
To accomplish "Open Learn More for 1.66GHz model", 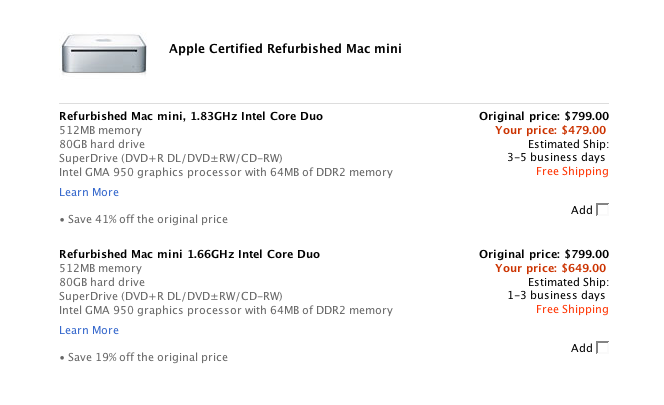I will 89,330.
